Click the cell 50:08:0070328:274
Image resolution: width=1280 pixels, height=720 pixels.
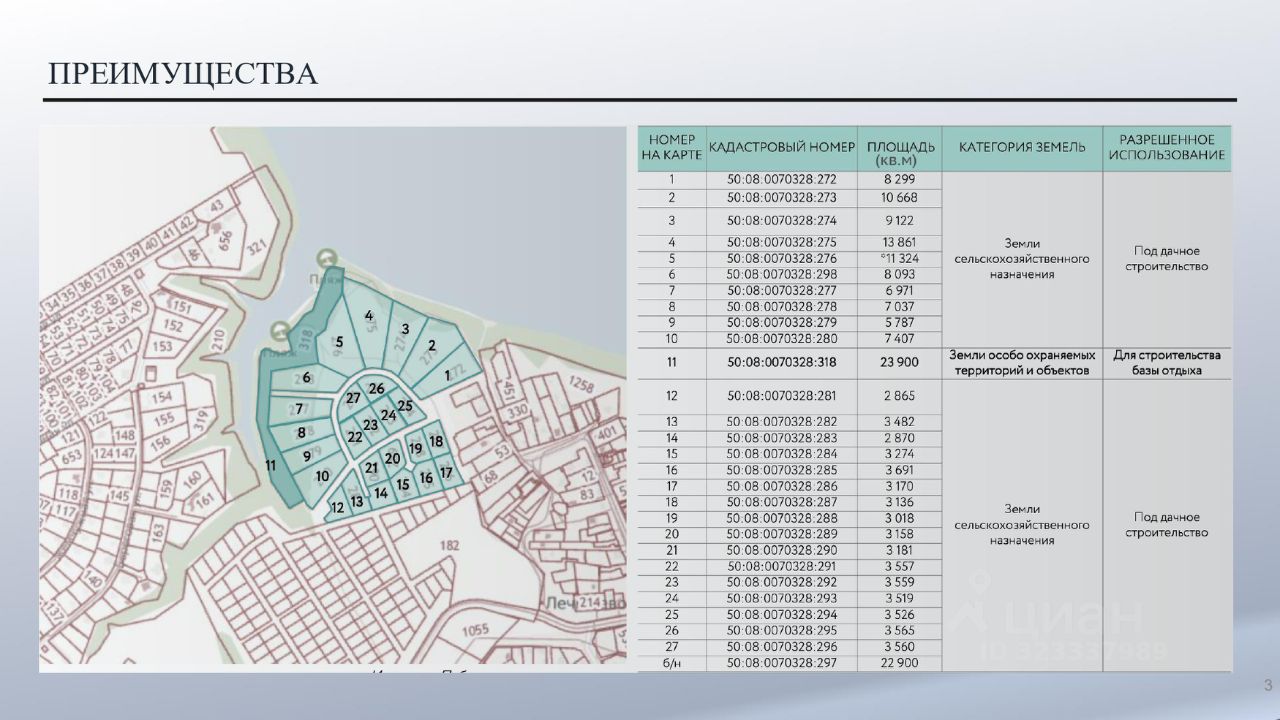tap(781, 220)
